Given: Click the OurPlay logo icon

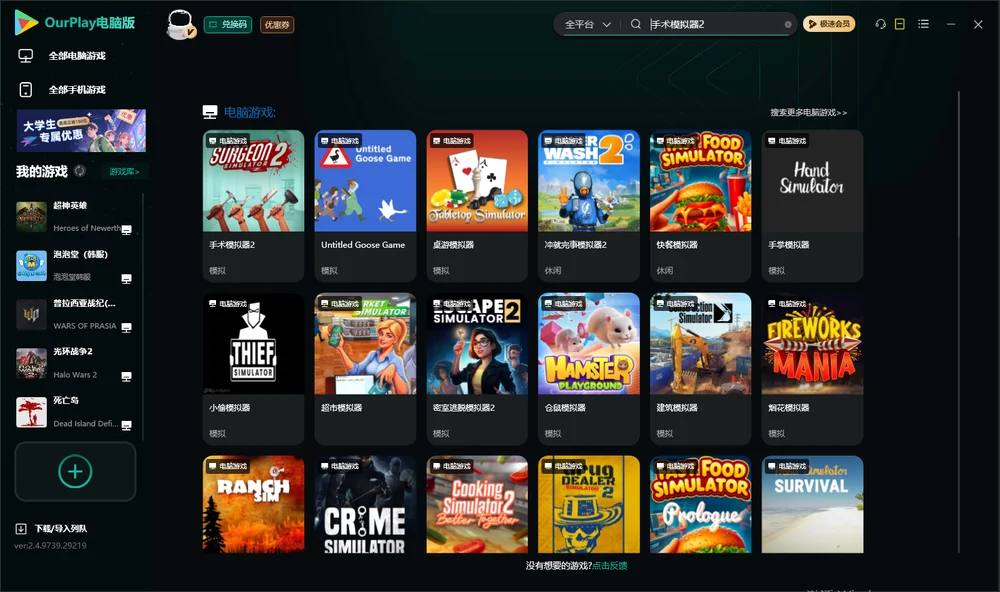Looking at the screenshot, I should 26,22.
